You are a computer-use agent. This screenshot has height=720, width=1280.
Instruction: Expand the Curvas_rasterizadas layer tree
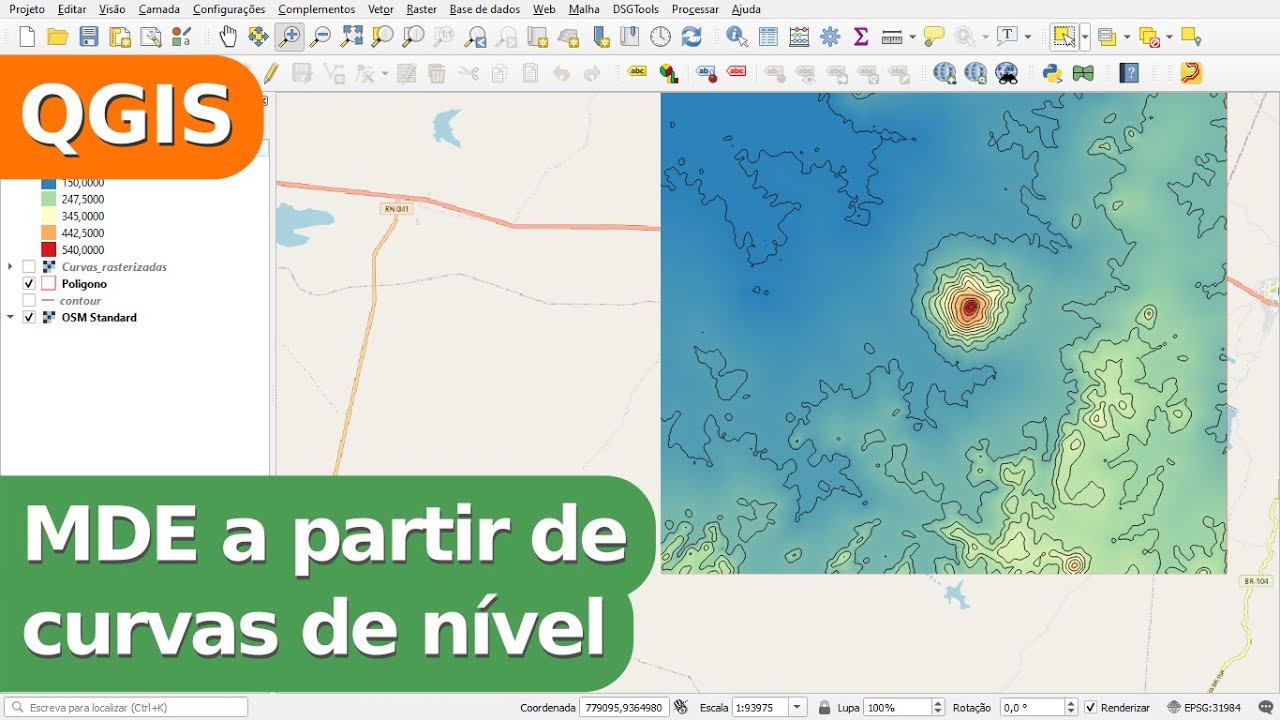pos(10,267)
